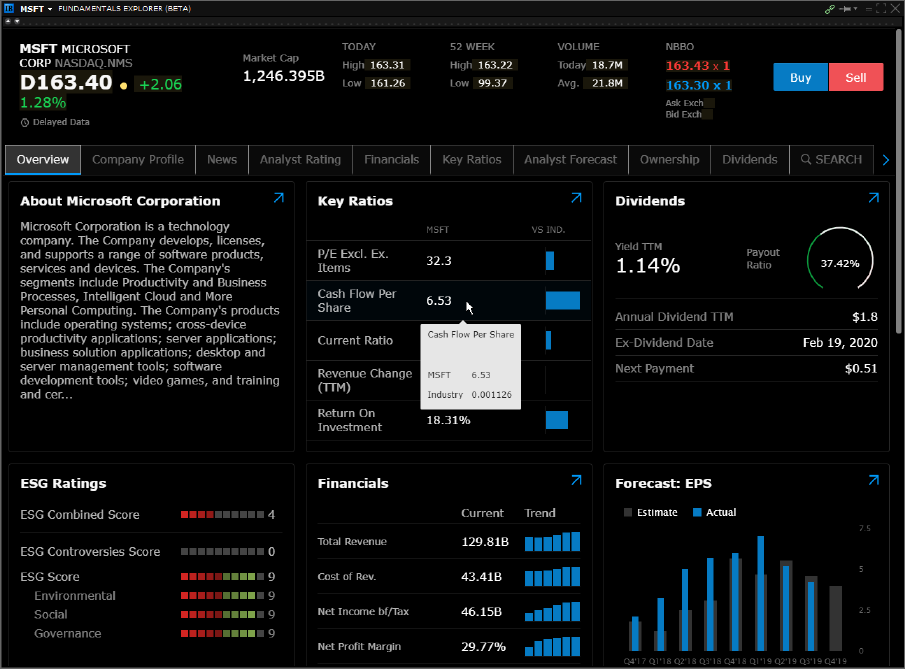The height and width of the screenshot is (669, 905).
Task: Click the Current Ratio industry bar
Action: (548, 341)
